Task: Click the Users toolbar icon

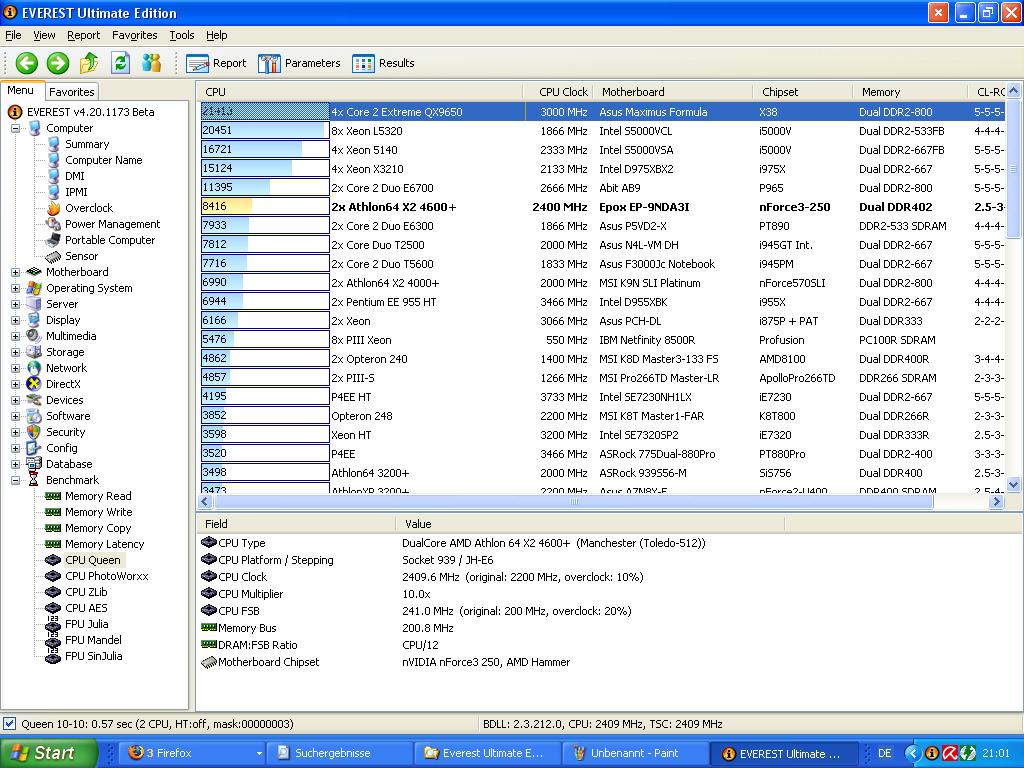Action: point(152,63)
